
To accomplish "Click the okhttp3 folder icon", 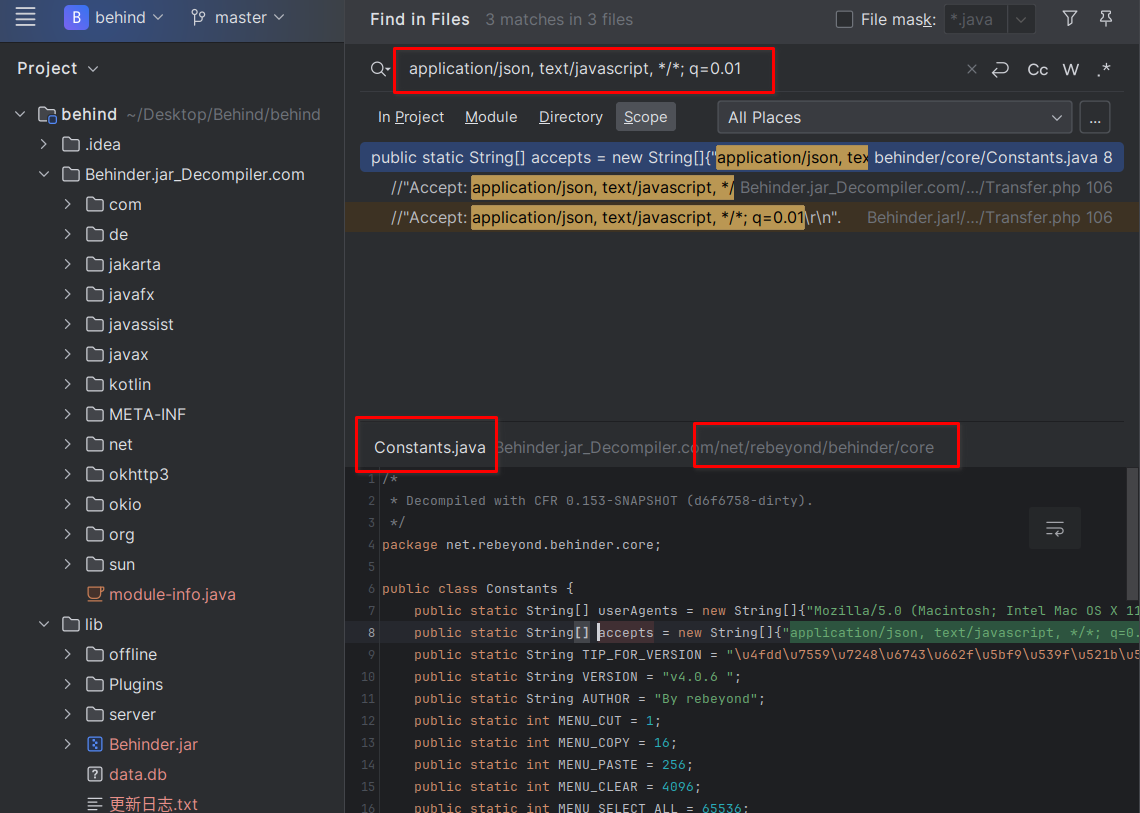I will click(x=95, y=474).
